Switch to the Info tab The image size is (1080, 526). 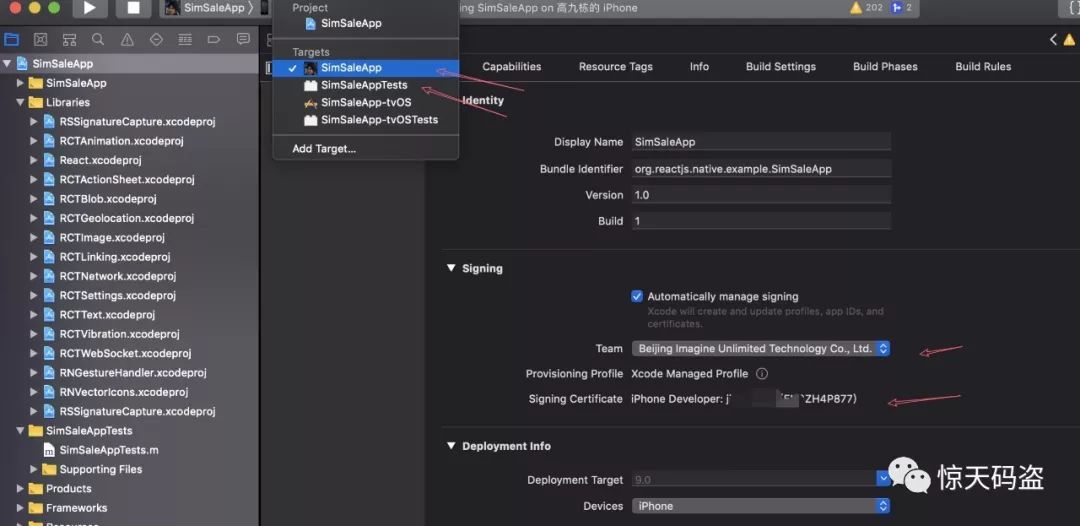699,67
